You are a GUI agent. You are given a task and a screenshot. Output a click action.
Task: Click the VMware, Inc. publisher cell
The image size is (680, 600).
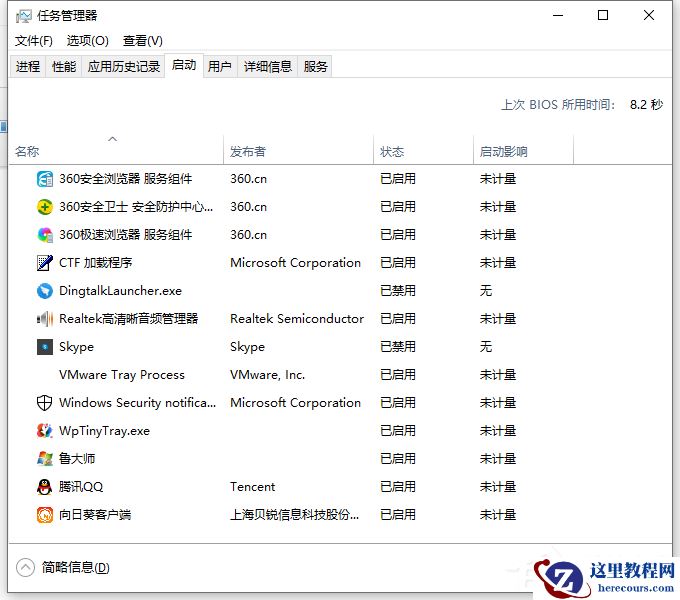pos(268,375)
